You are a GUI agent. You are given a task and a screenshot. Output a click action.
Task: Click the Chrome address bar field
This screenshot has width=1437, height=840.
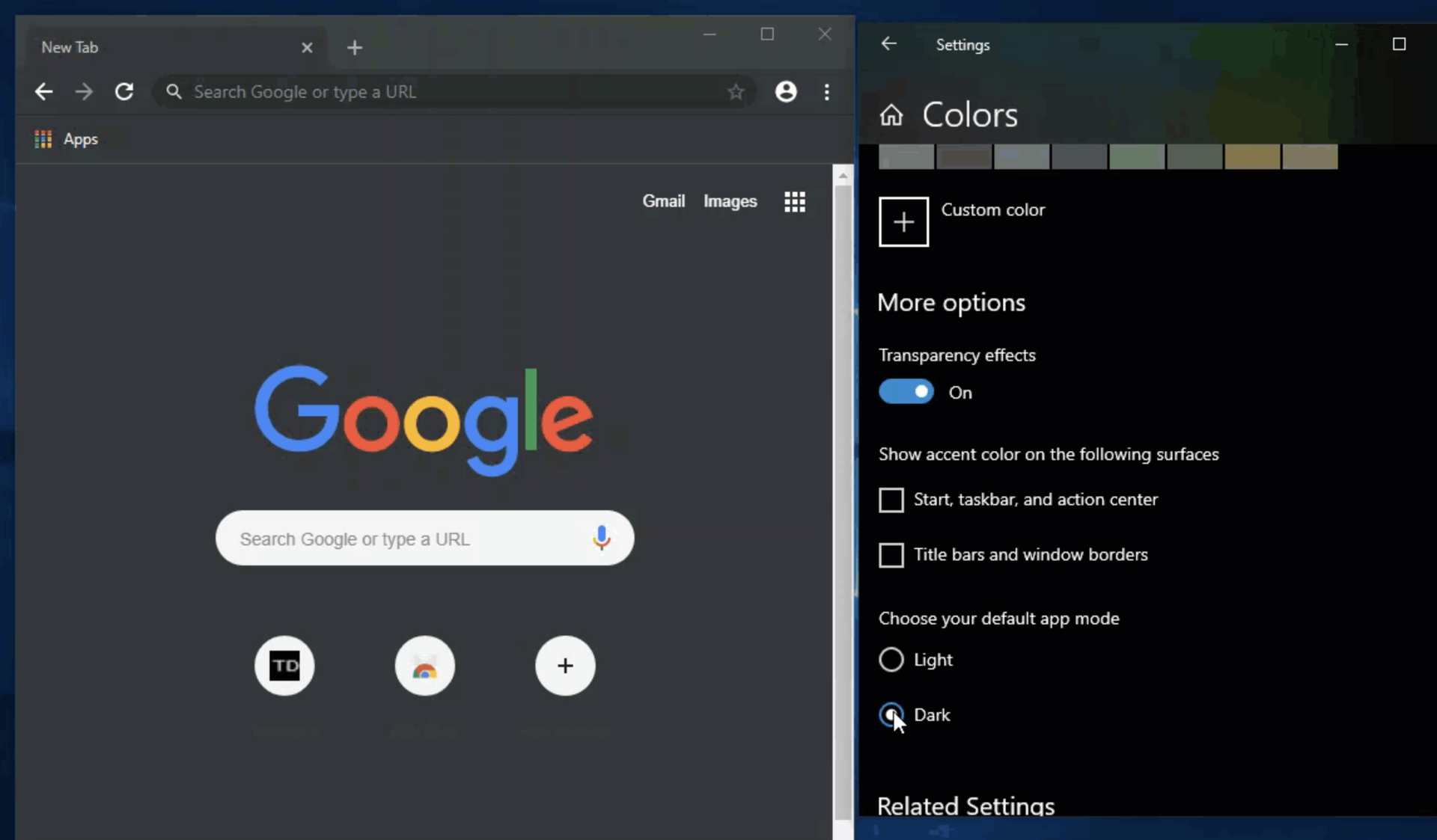point(455,92)
